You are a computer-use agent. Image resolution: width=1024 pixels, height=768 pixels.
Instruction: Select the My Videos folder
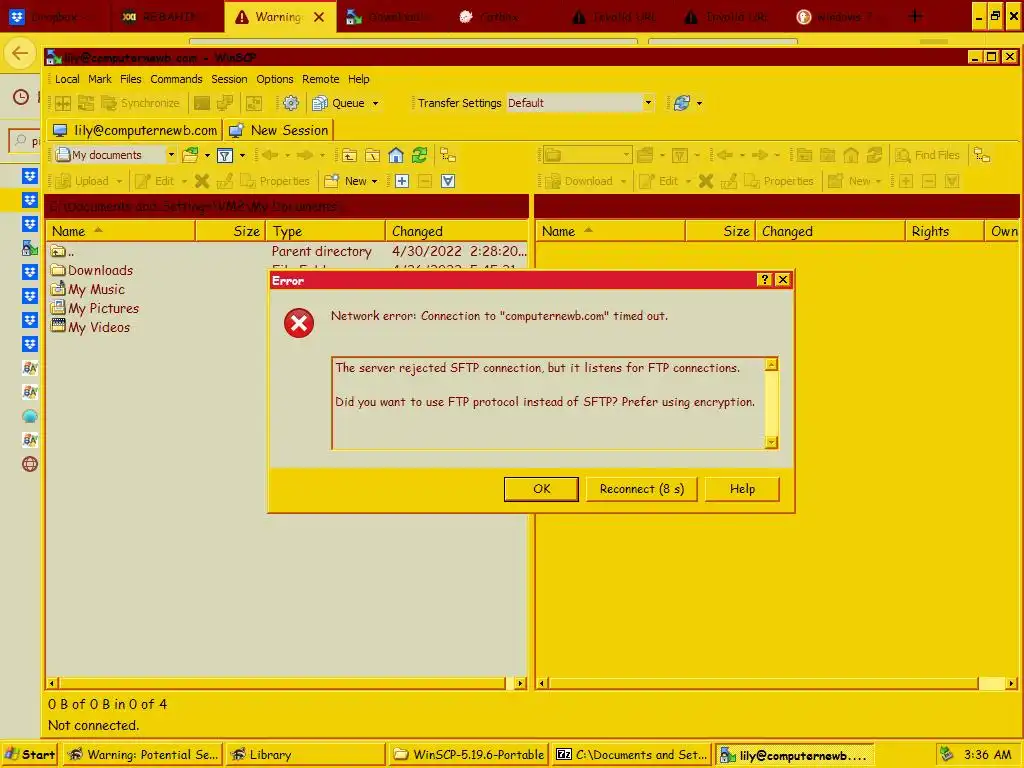[x=91, y=327]
